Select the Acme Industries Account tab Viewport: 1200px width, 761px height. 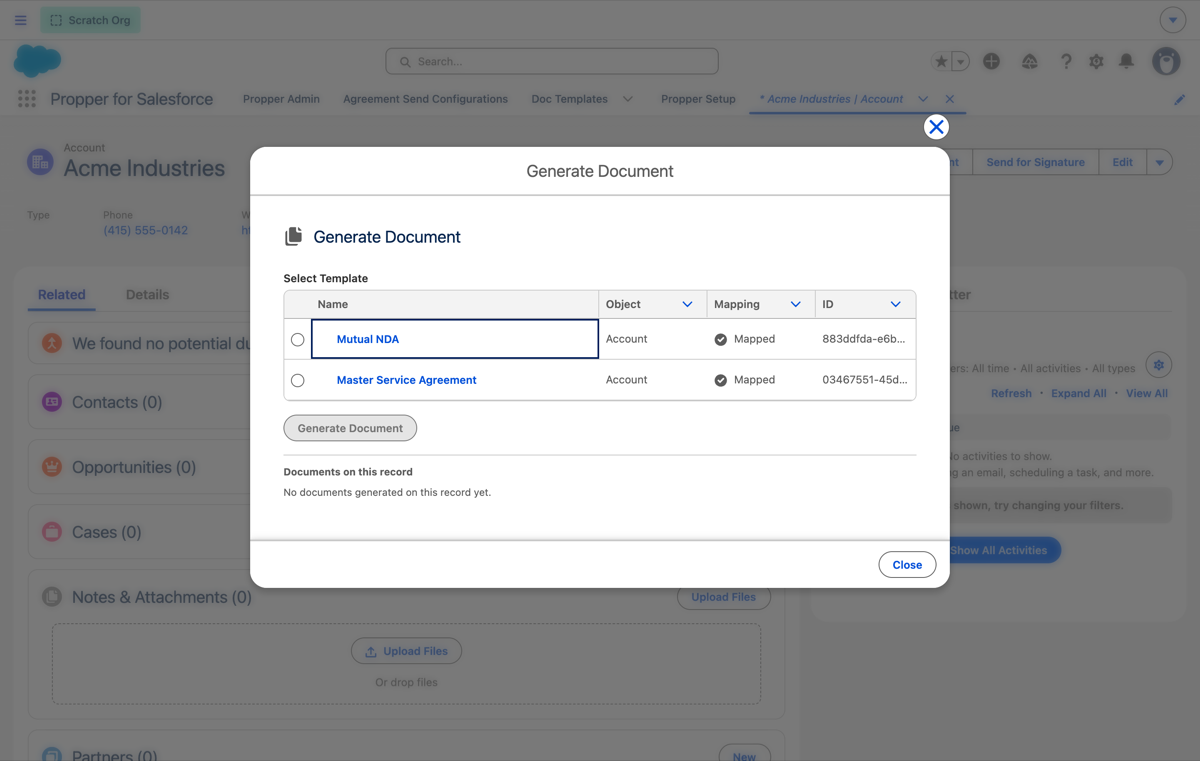(x=831, y=99)
